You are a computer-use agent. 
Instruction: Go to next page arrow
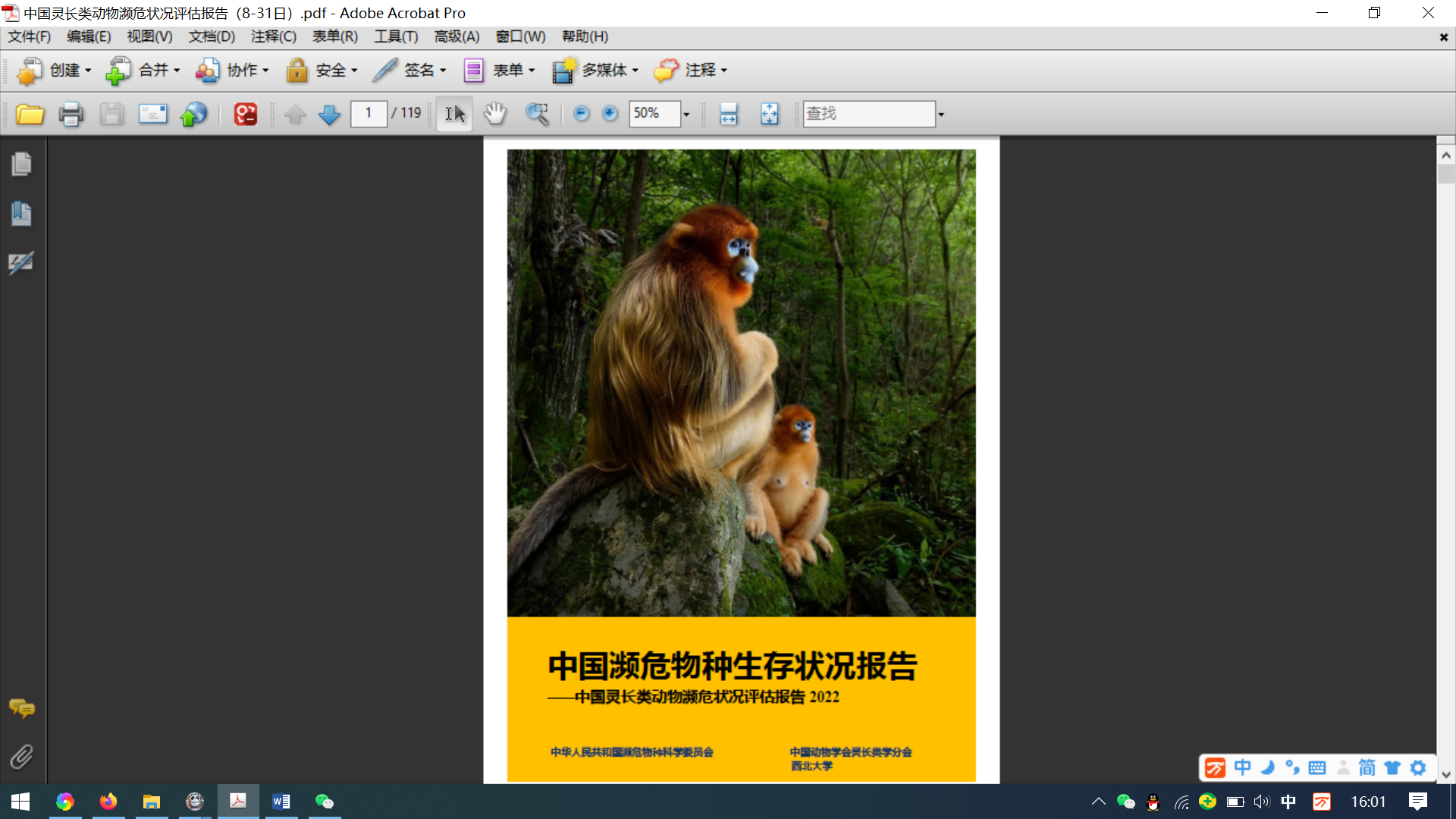click(329, 114)
